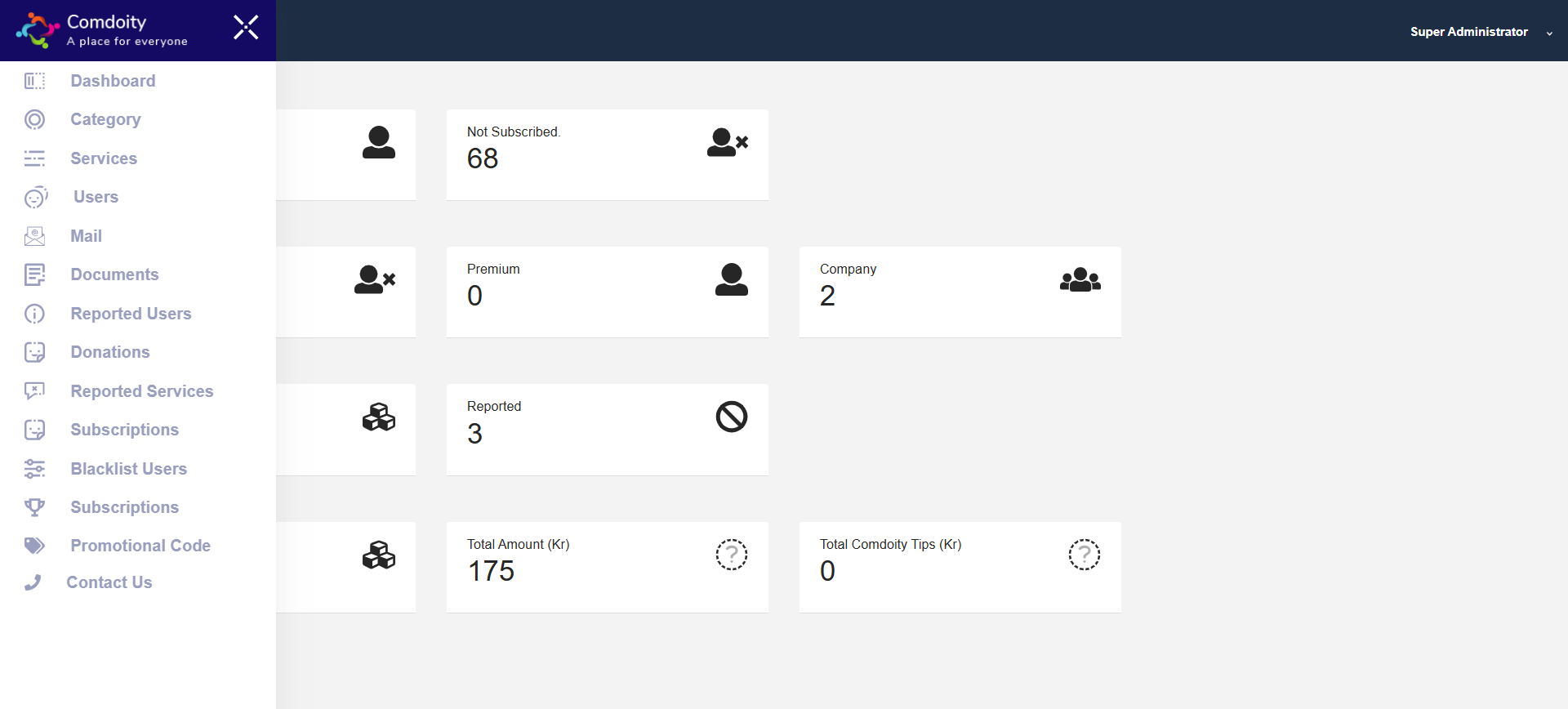Click the Mail envelope icon
The height and width of the screenshot is (709, 1568).
coord(34,236)
